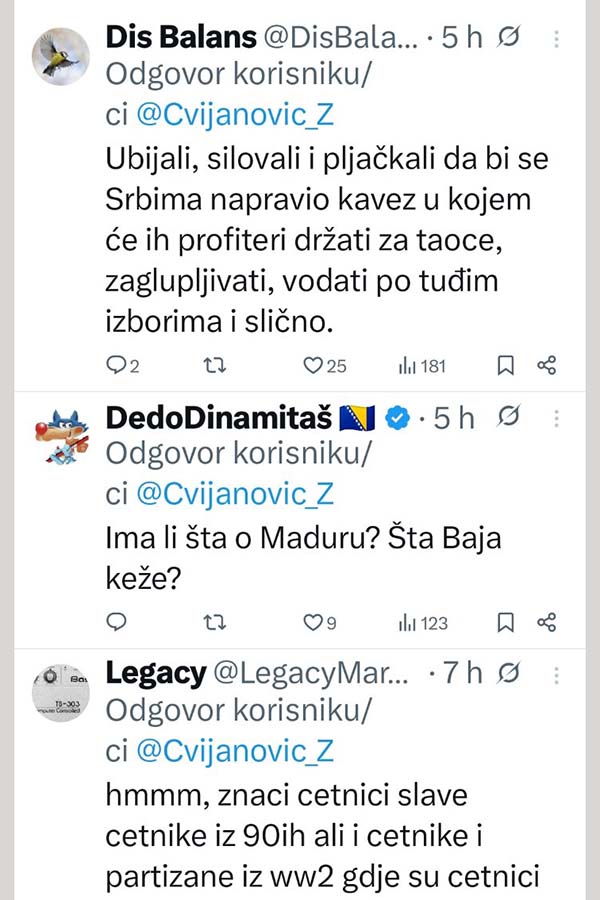Screen dimensions: 600x900
Task: View analytics showing 123 views
Action: [423, 623]
